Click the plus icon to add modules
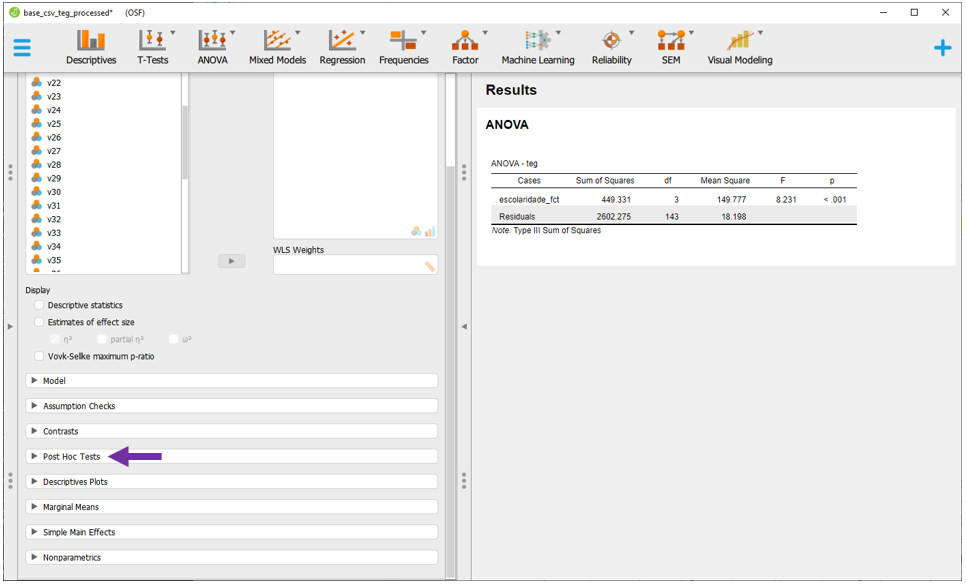Viewport: 966px width, 584px height. (x=942, y=48)
